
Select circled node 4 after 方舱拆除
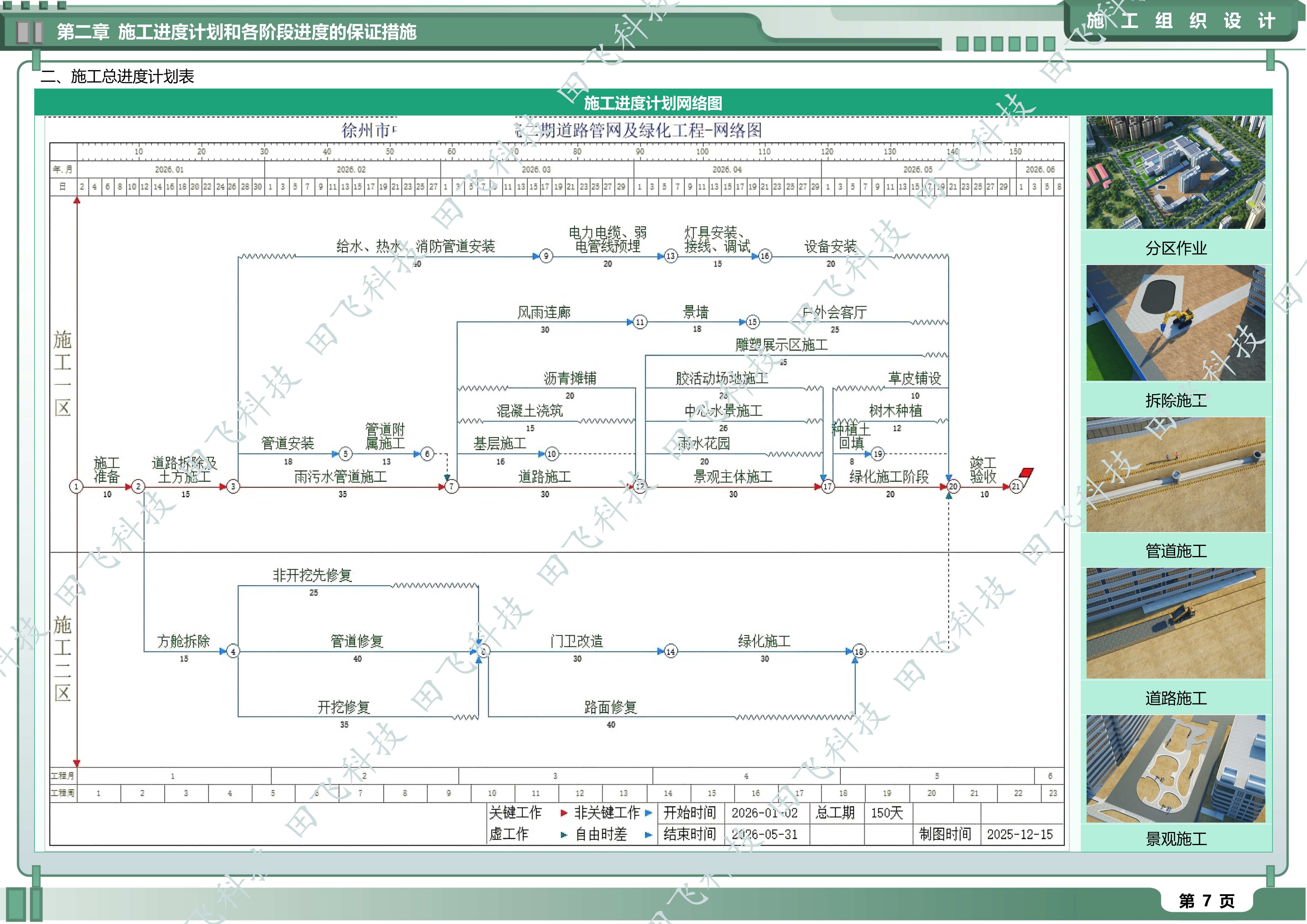233,651
